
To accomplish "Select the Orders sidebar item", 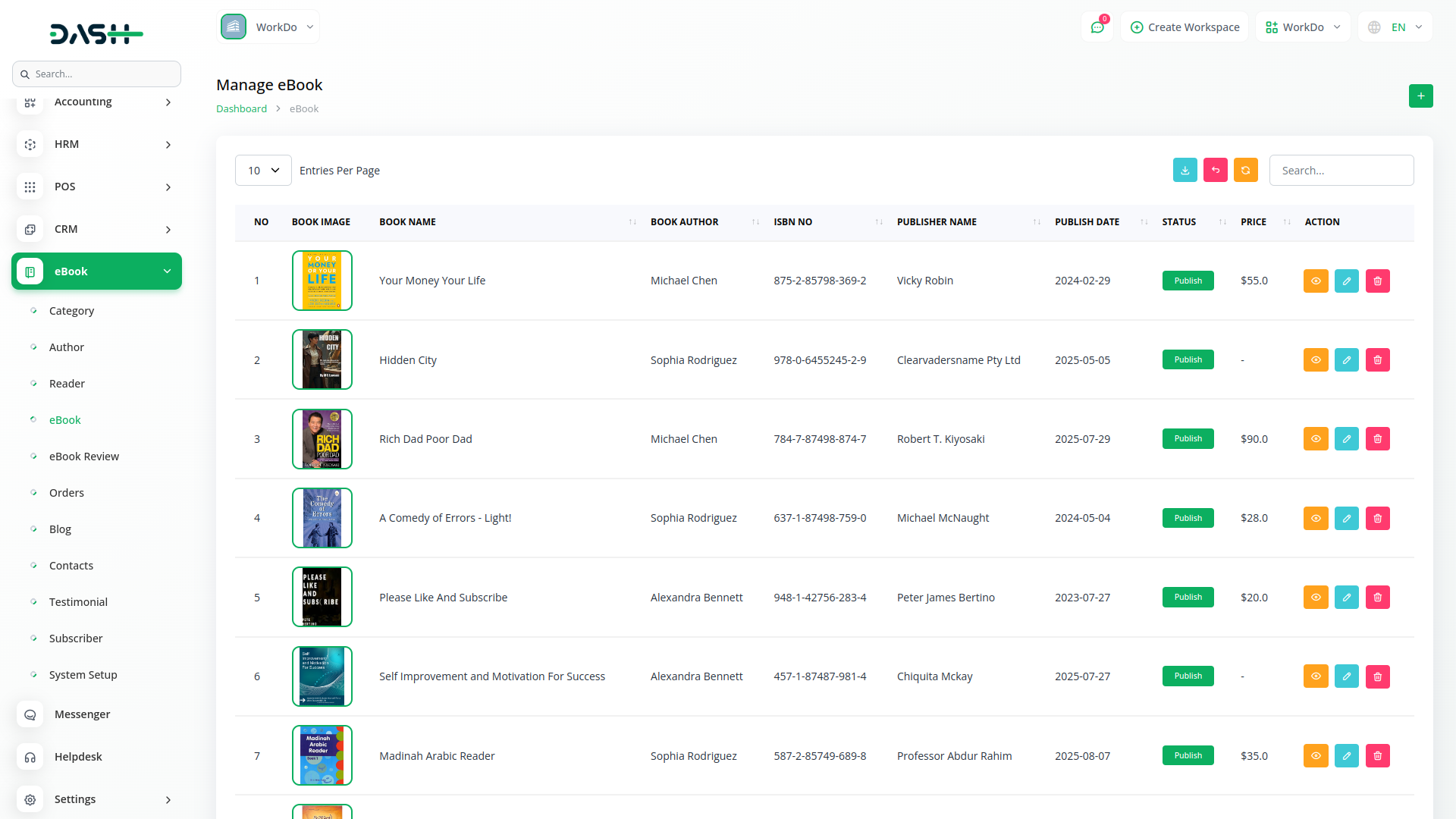I will [x=67, y=493].
